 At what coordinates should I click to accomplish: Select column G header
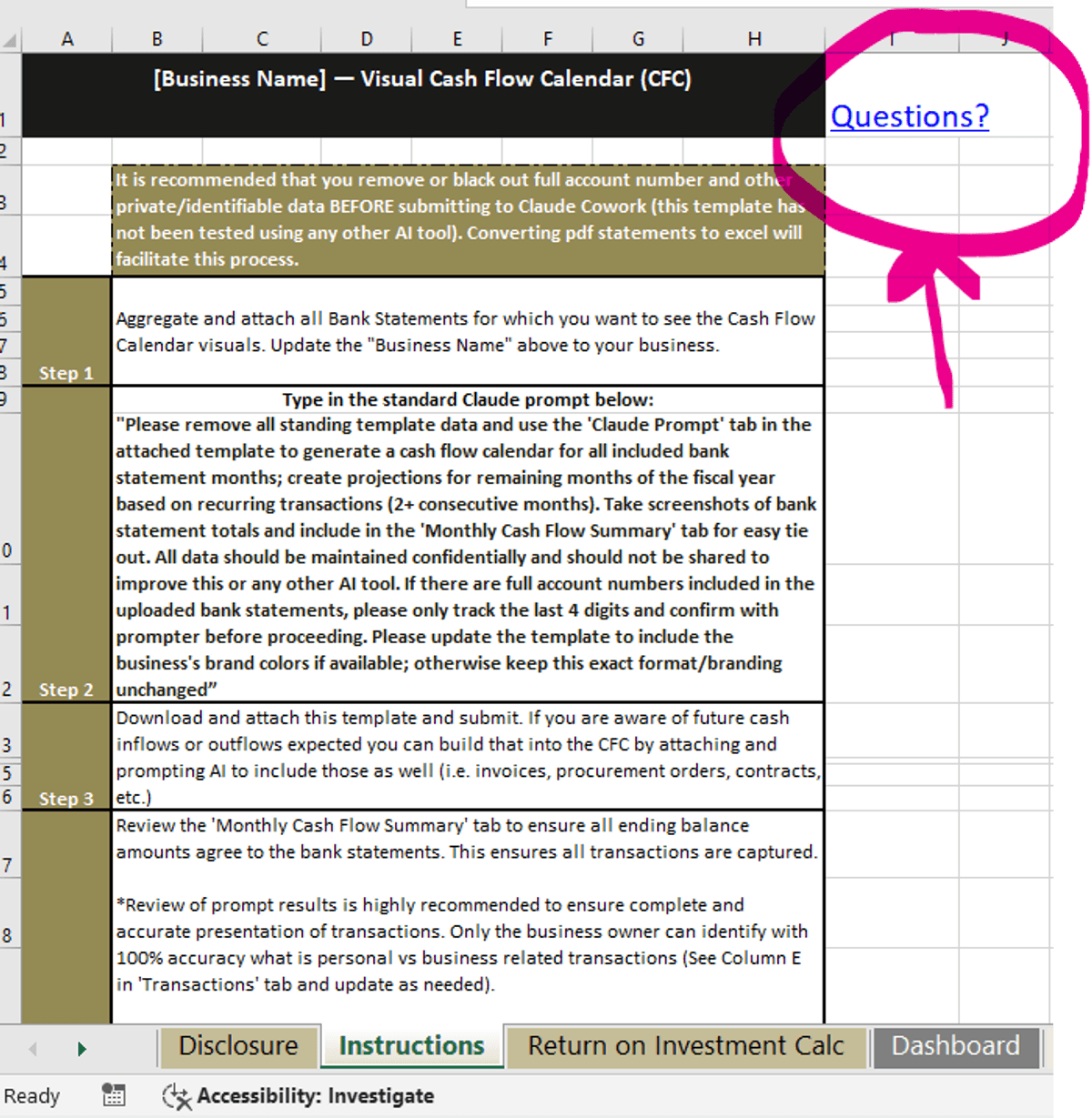638,39
